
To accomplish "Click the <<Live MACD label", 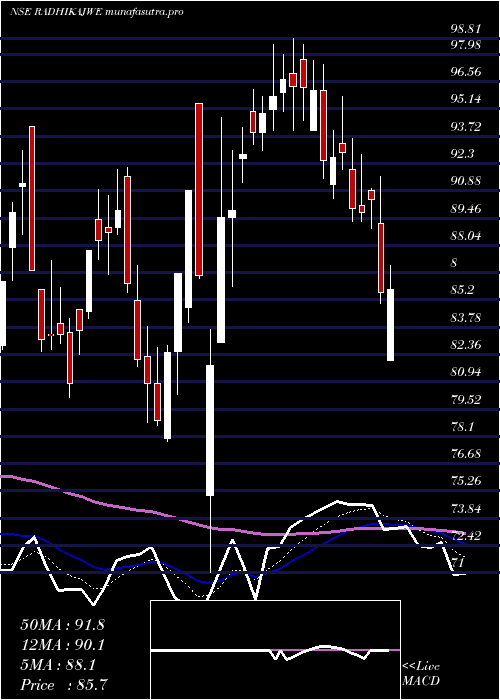I will (421, 673).
